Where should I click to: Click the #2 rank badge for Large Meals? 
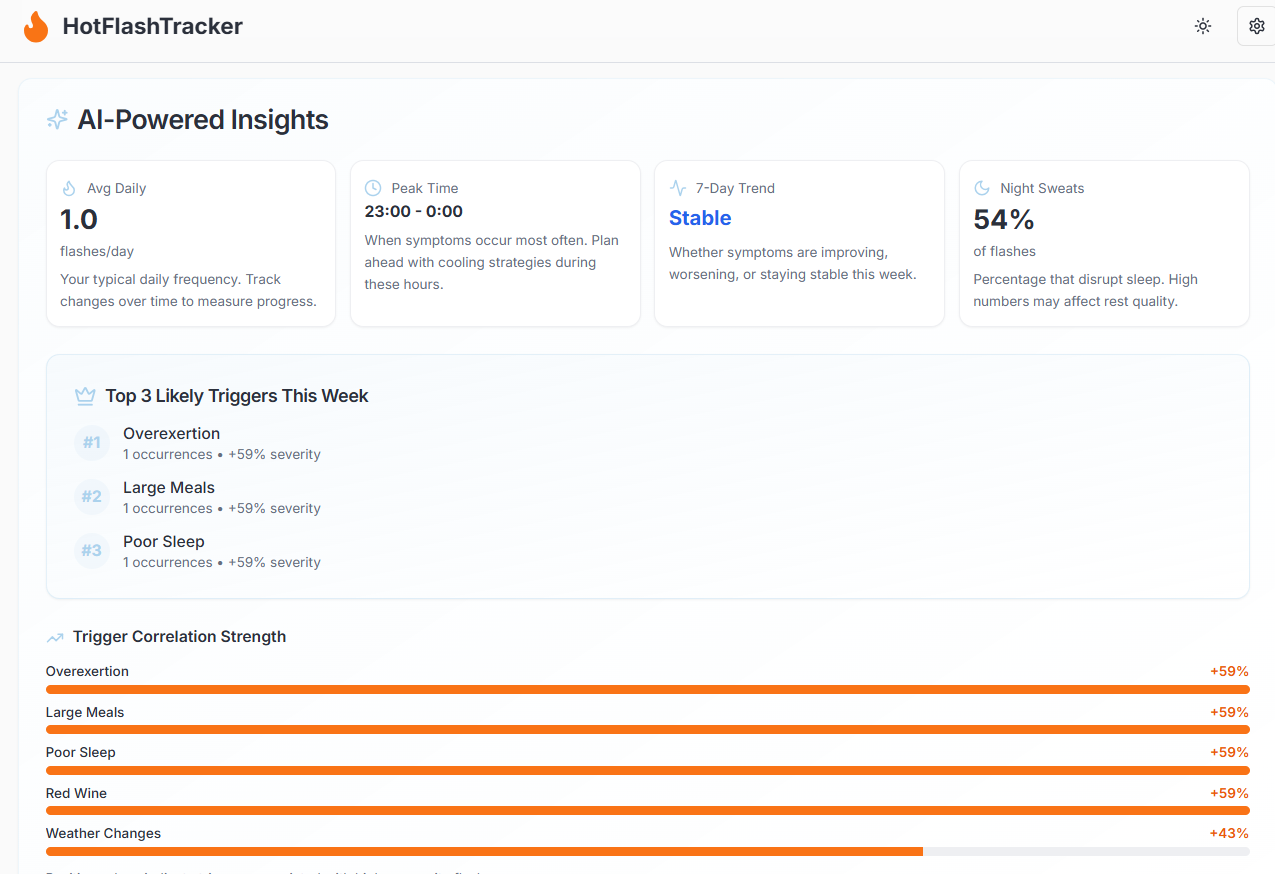tap(92, 496)
